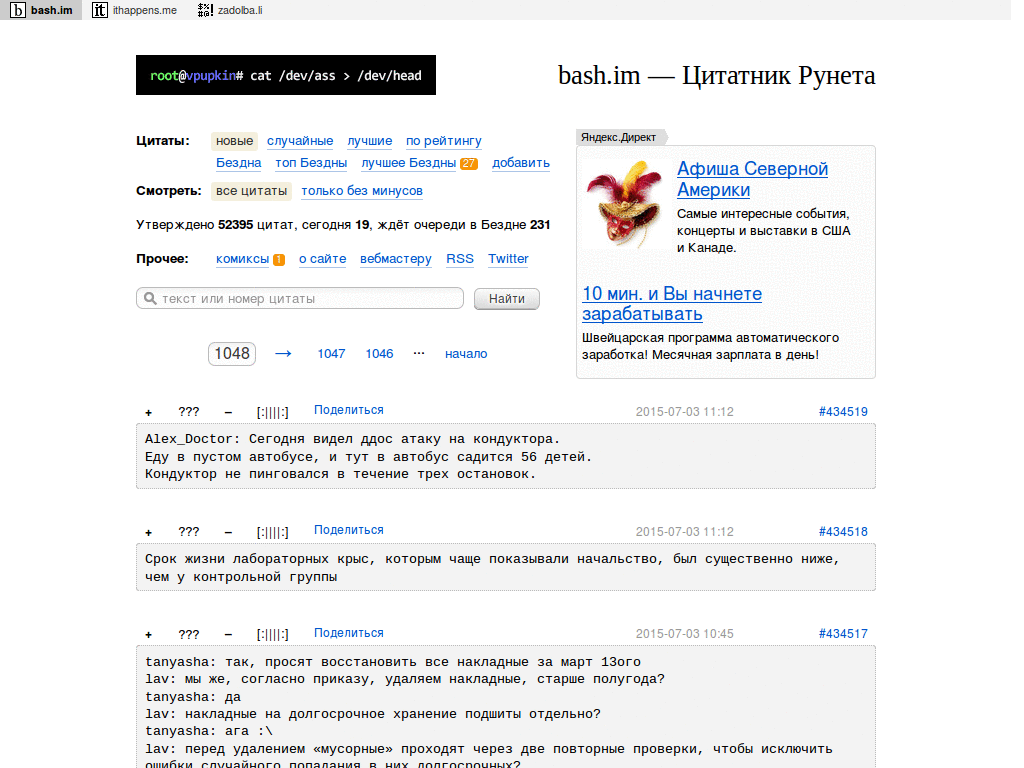Switch to the zadolba.li site tab
The image size is (1024, 768).
click(x=231, y=10)
